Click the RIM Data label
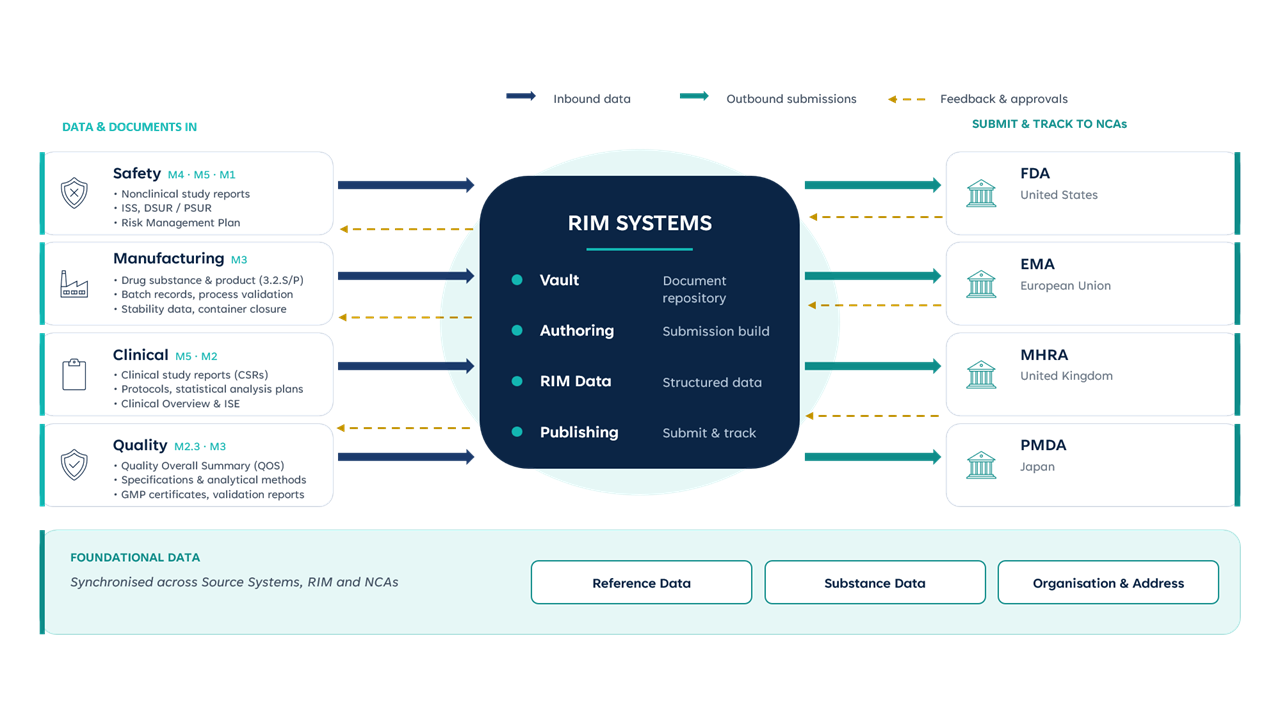 point(575,381)
